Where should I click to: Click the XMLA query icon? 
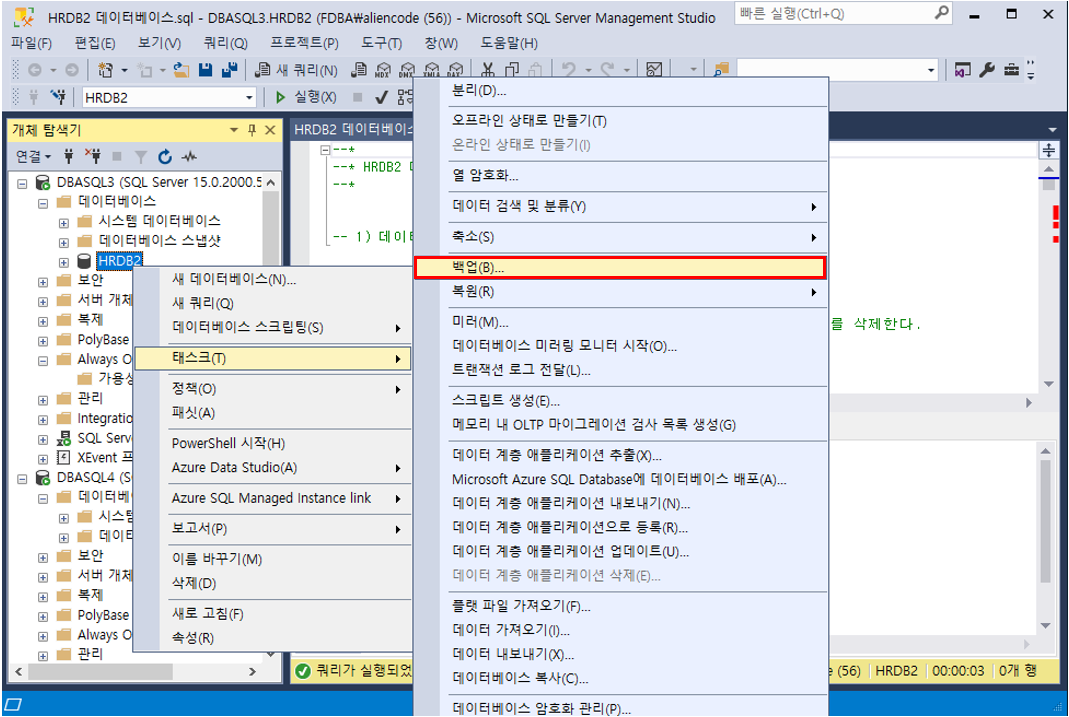point(432,70)
